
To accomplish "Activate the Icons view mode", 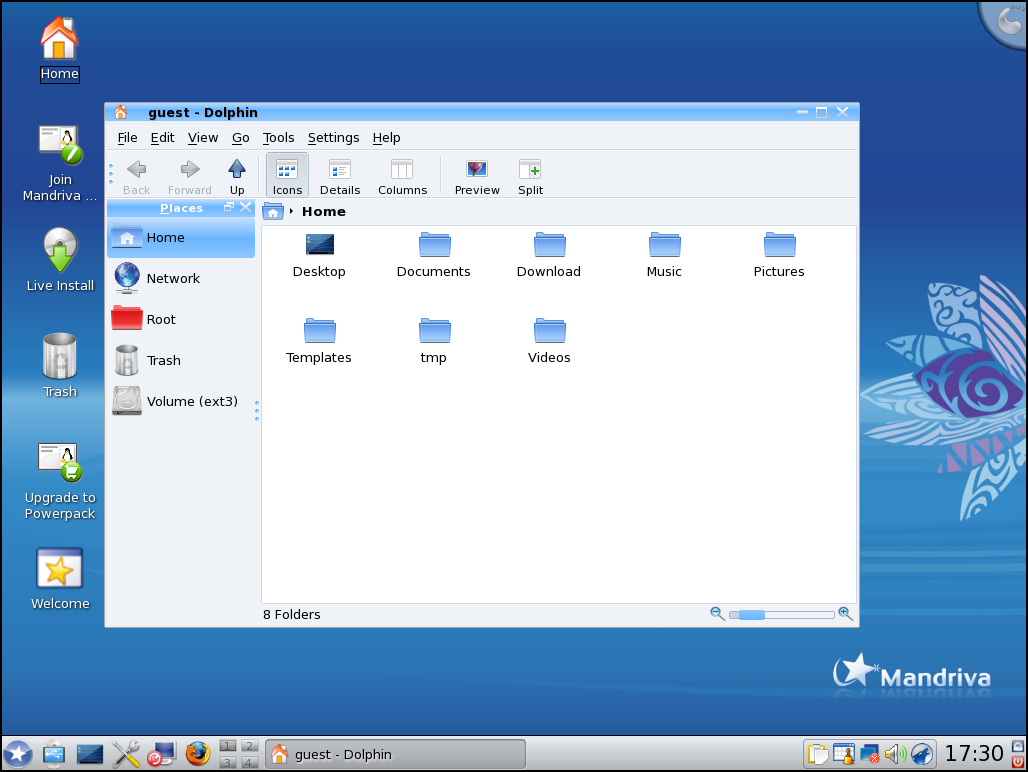I will [x=287, y=176].
